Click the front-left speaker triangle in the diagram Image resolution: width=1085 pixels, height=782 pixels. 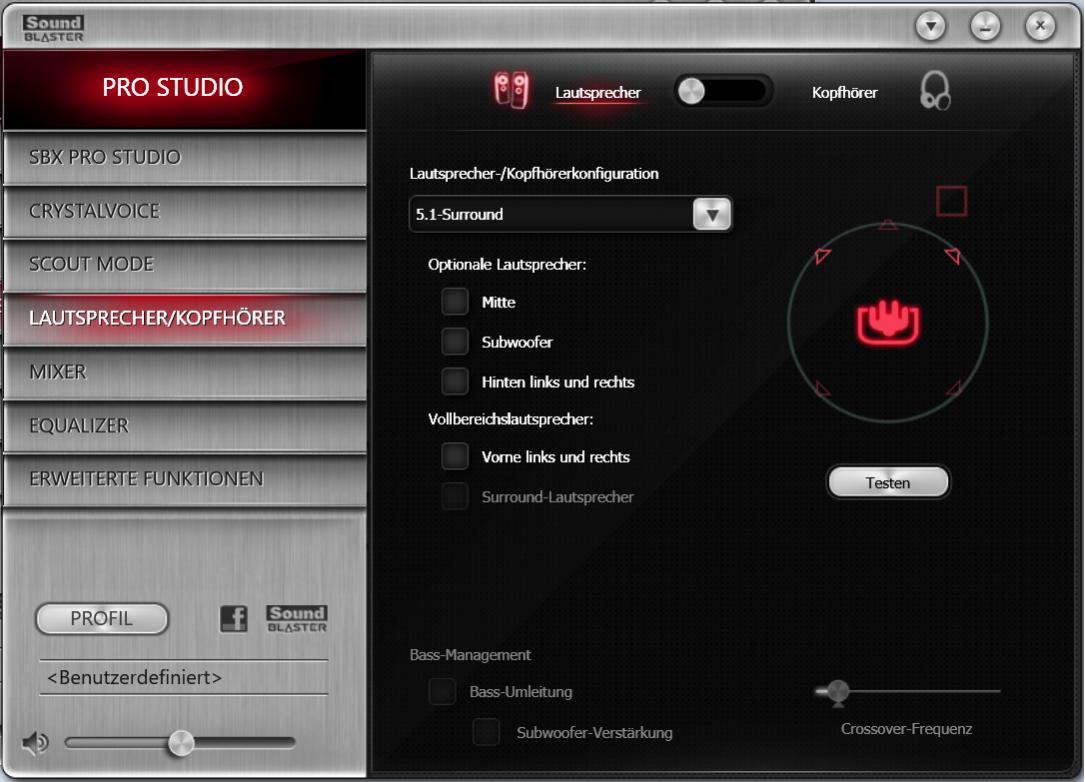pyautogui.click(x=822, y=256)
